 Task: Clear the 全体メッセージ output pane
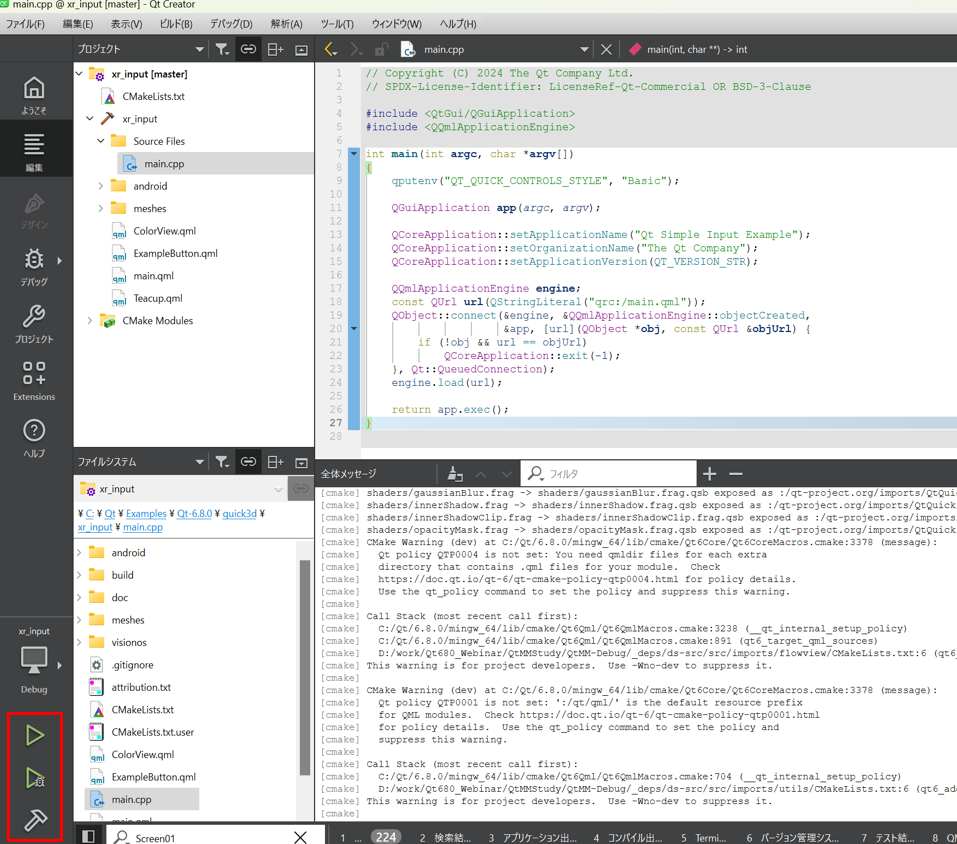click(x=455, y=474)
